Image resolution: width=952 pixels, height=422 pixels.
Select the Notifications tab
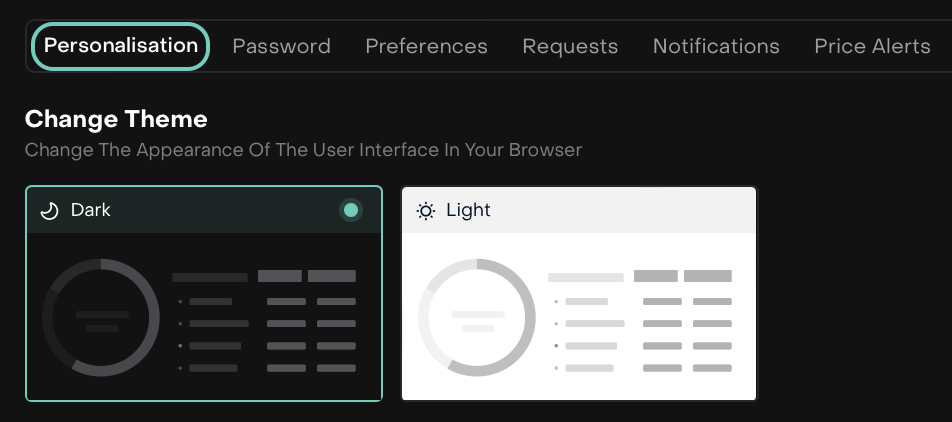pyautogui.click(x=716, y=46)
